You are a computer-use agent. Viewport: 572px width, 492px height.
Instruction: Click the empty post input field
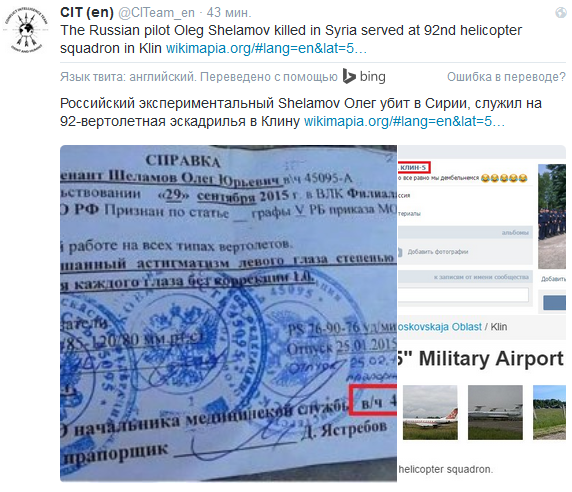pos(463,295)
